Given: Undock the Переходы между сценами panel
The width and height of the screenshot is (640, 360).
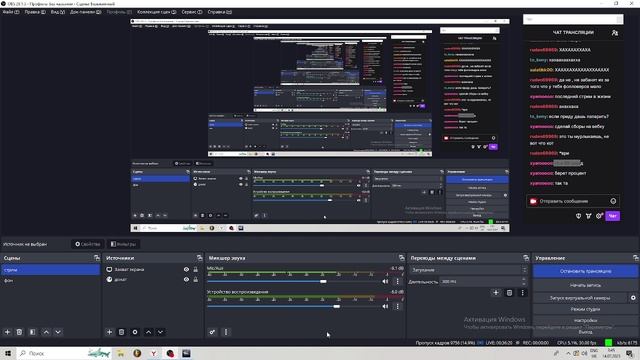Looking at the screenshot, I should tap(526, 258).
